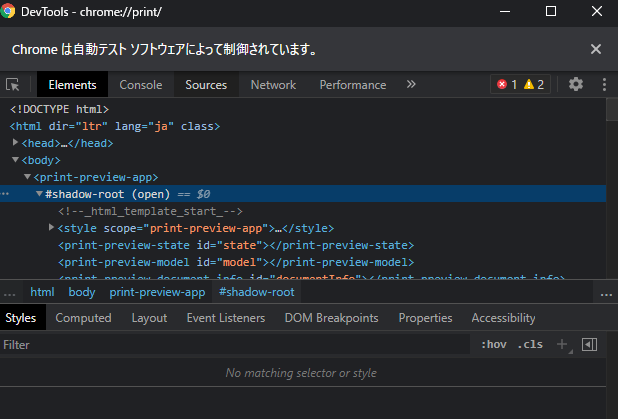Select the Styles pane tab
Image resolution: width=618 pixels, height=419 pixels.
[20, 318]
